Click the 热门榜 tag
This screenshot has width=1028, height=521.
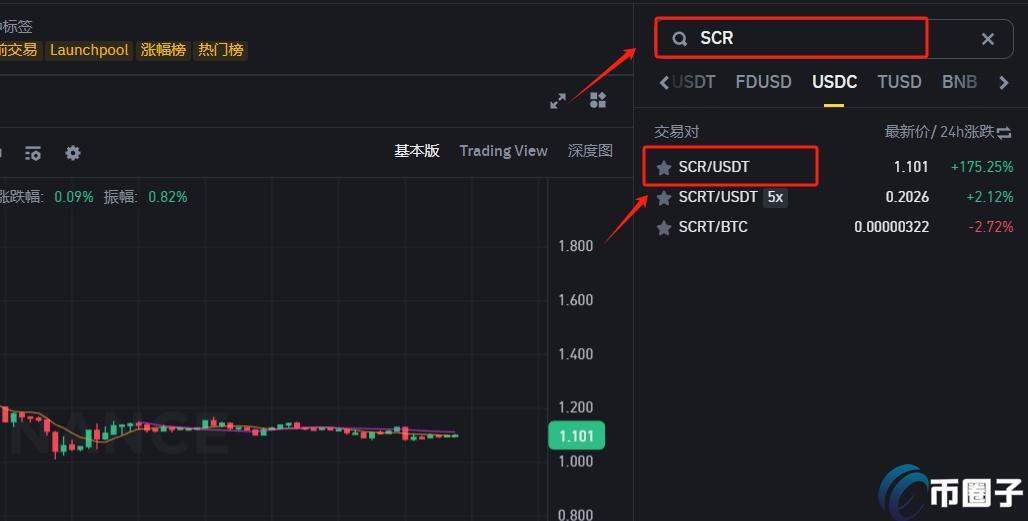point(221,50)
